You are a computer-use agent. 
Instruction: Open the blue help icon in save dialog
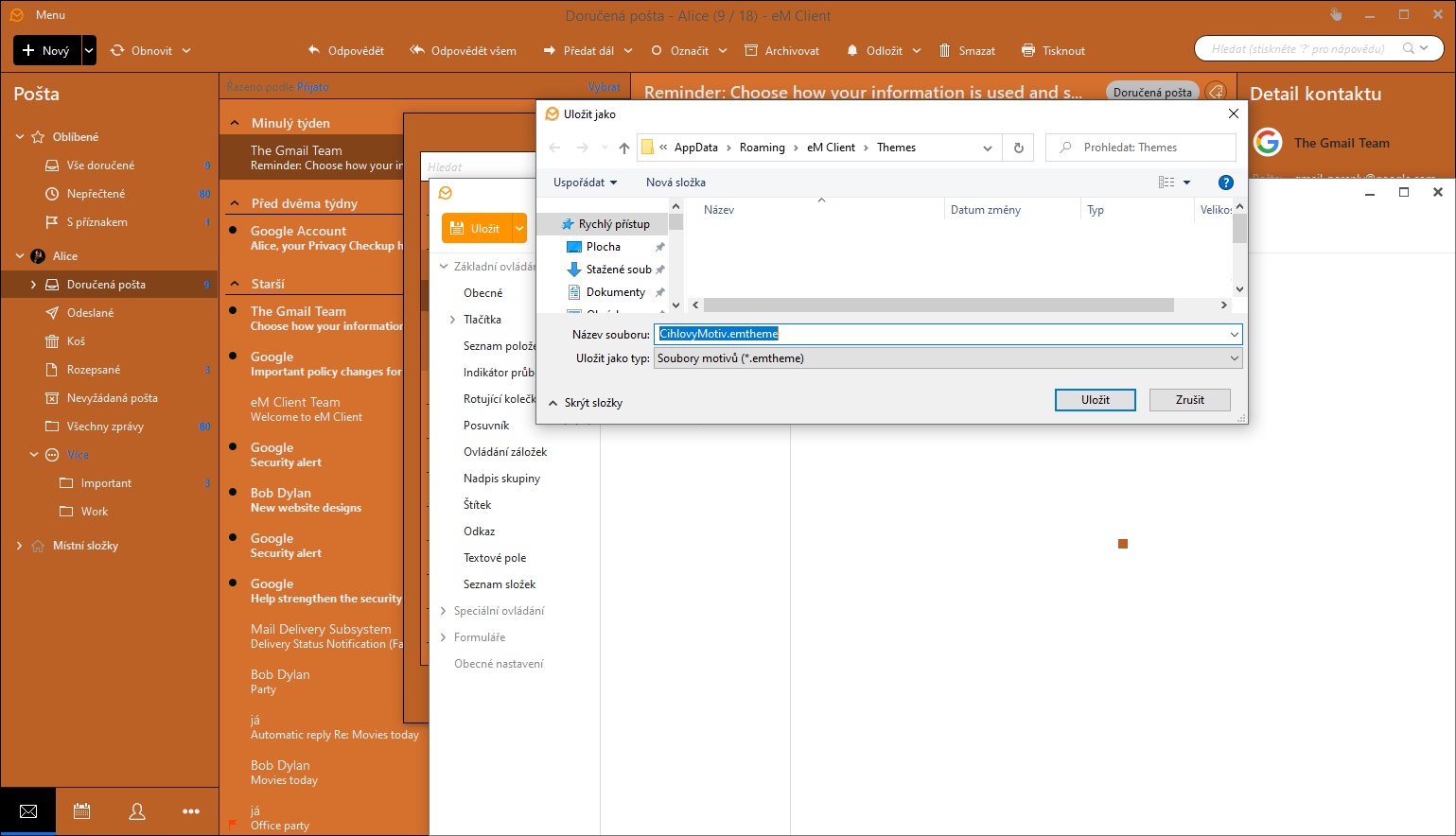pyautogui.click(x=1226, y=183)
